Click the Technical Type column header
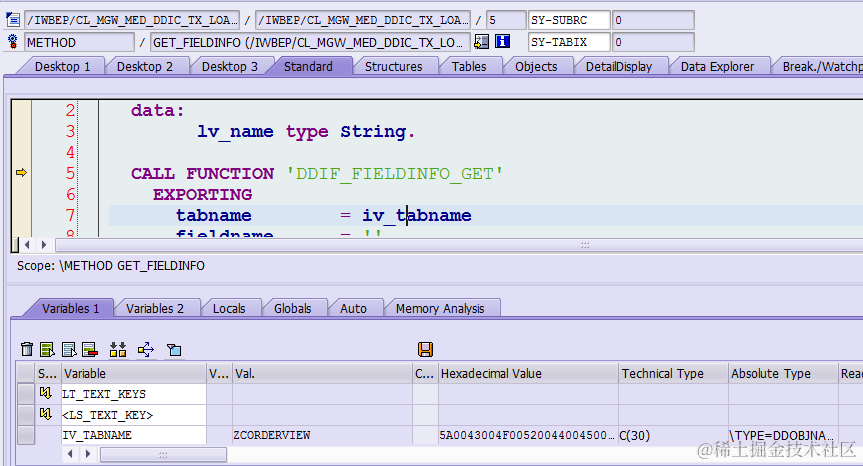The width and height of the screenshot is (863, 466). [x=674, y=373]
